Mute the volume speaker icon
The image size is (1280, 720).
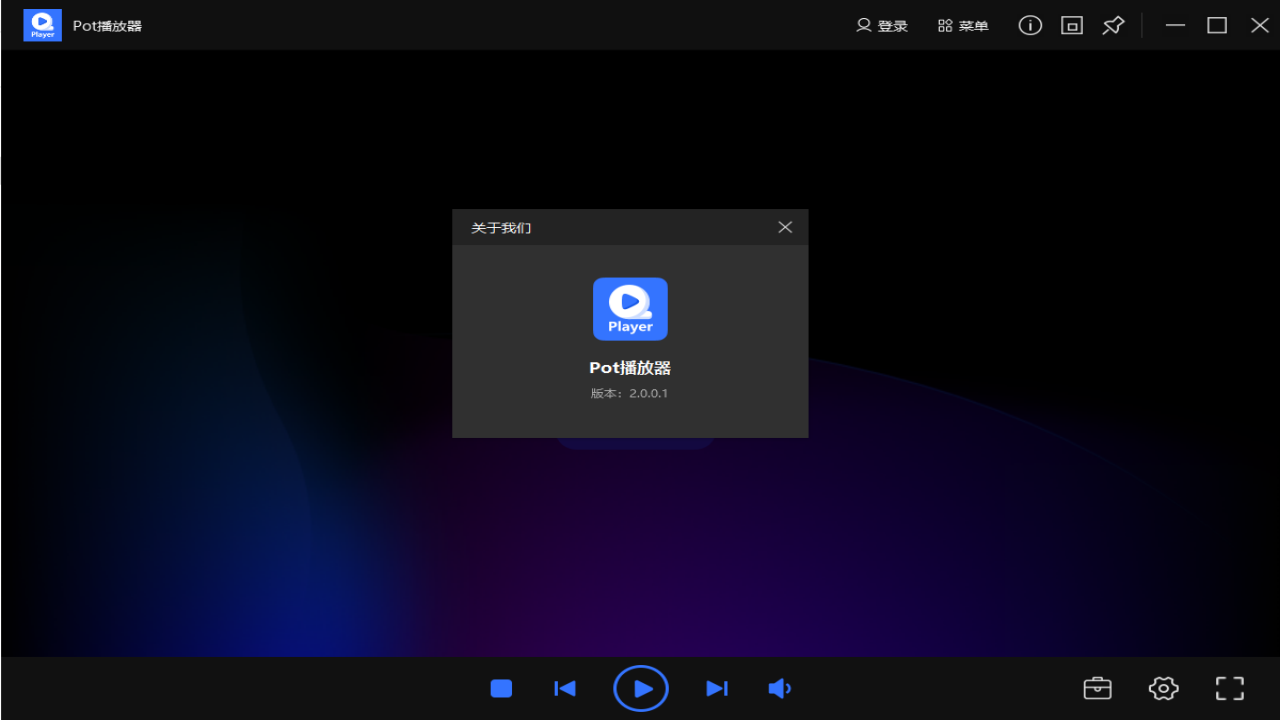click(780, 688)
